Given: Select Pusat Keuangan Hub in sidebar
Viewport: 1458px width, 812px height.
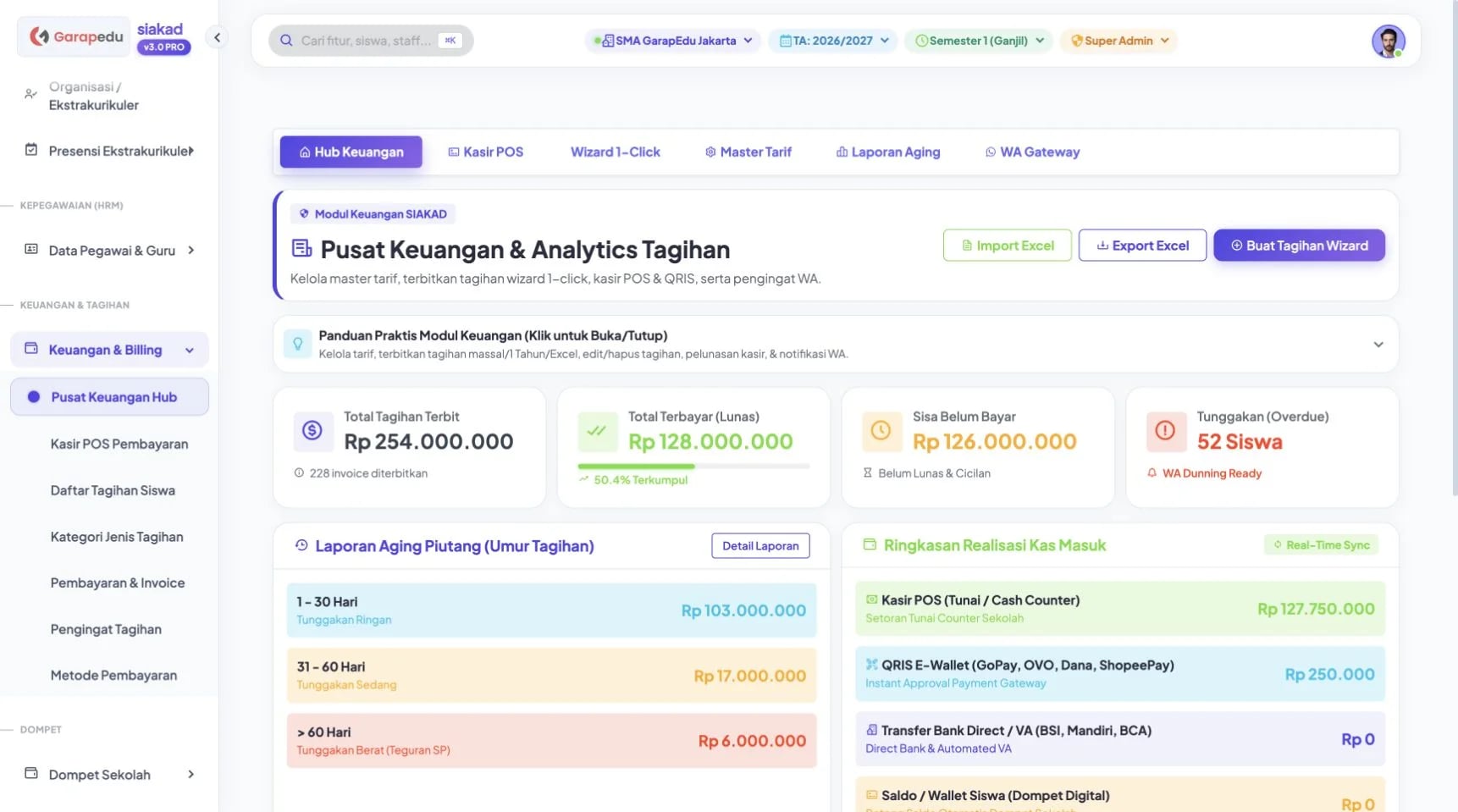Looking at the screenshot, I should point(110,397).
